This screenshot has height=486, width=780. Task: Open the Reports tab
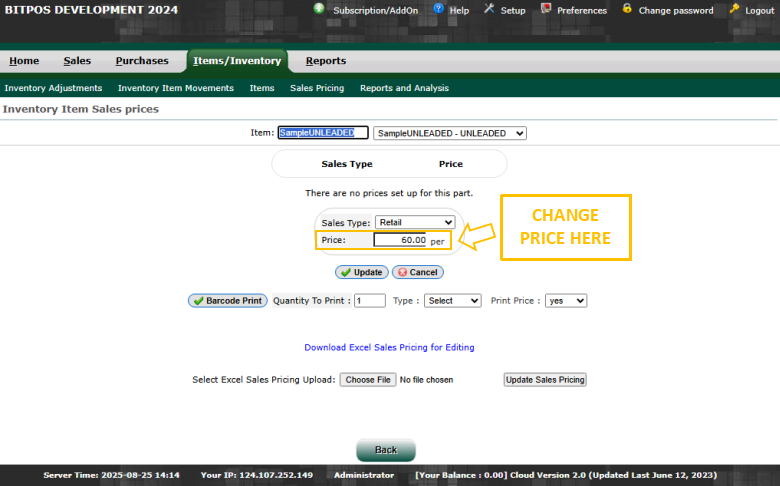coord(325,61)
